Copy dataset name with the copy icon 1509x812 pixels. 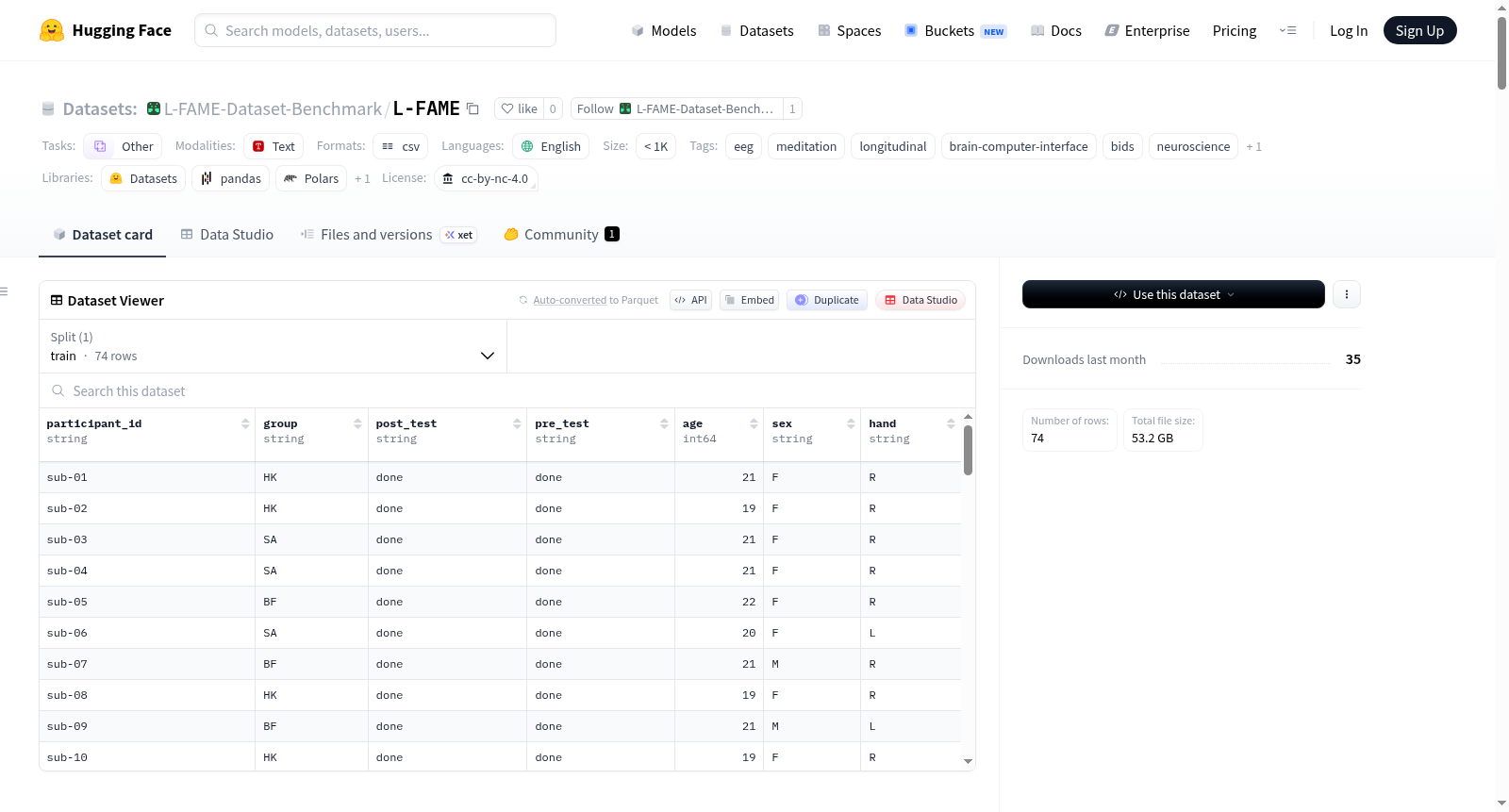(x=473, y=109)
